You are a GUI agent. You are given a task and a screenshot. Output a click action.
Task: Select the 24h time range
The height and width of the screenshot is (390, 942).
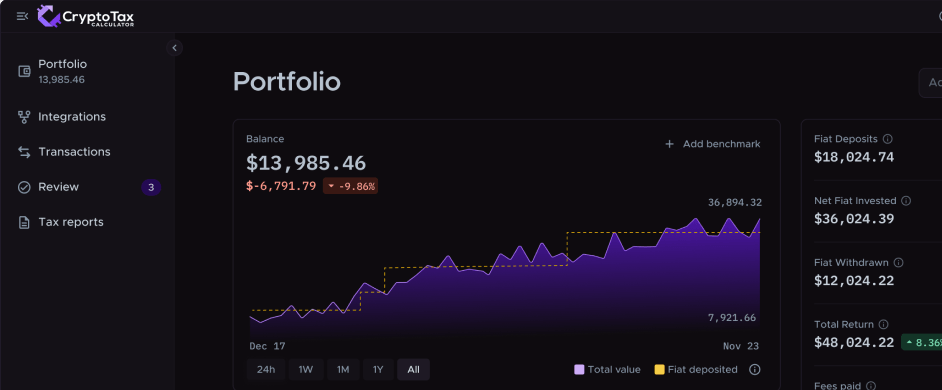pyautogui.click(x=266, y=370)
